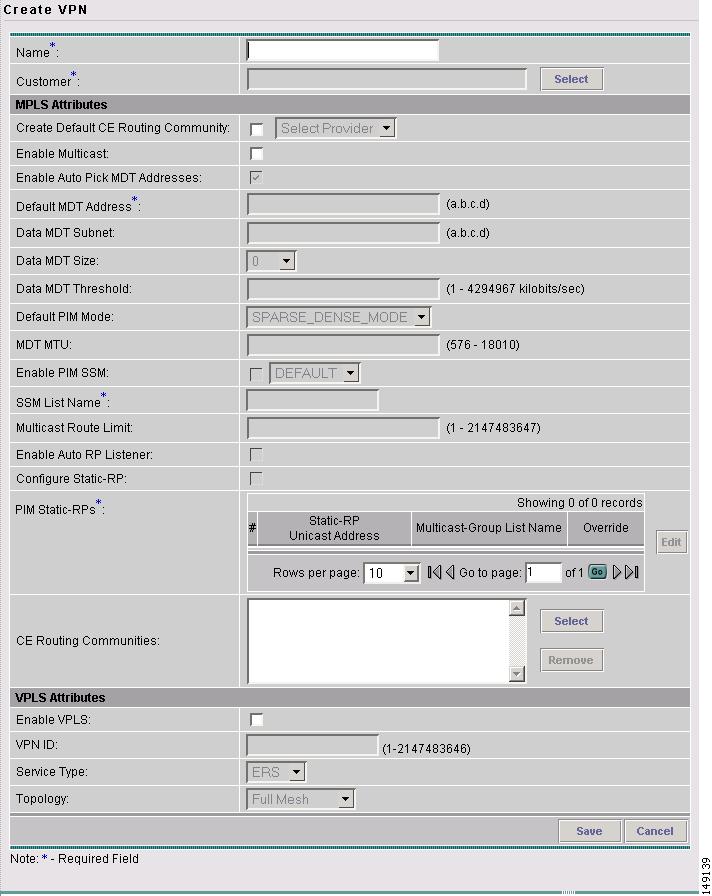Image resolution: width=712 pixels, height=896 pixels.
Task: Toggle Enable Auto RP Listener checkbox
Action: tap(256, 455)
